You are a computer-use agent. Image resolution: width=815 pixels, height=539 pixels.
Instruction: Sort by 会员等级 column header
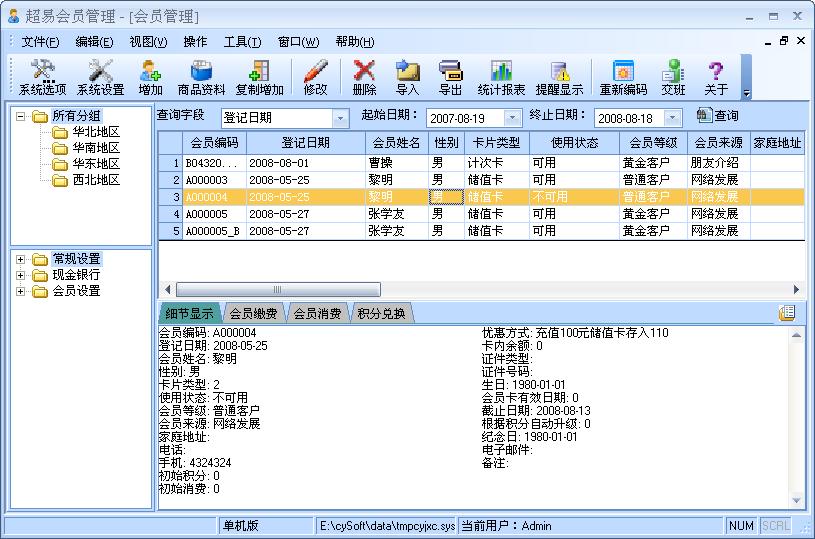tap(653, 143)
